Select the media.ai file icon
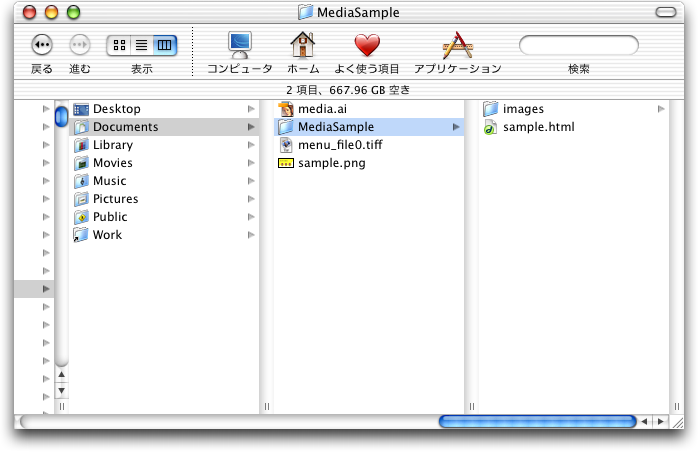698x452 pixels. point(286,109)
